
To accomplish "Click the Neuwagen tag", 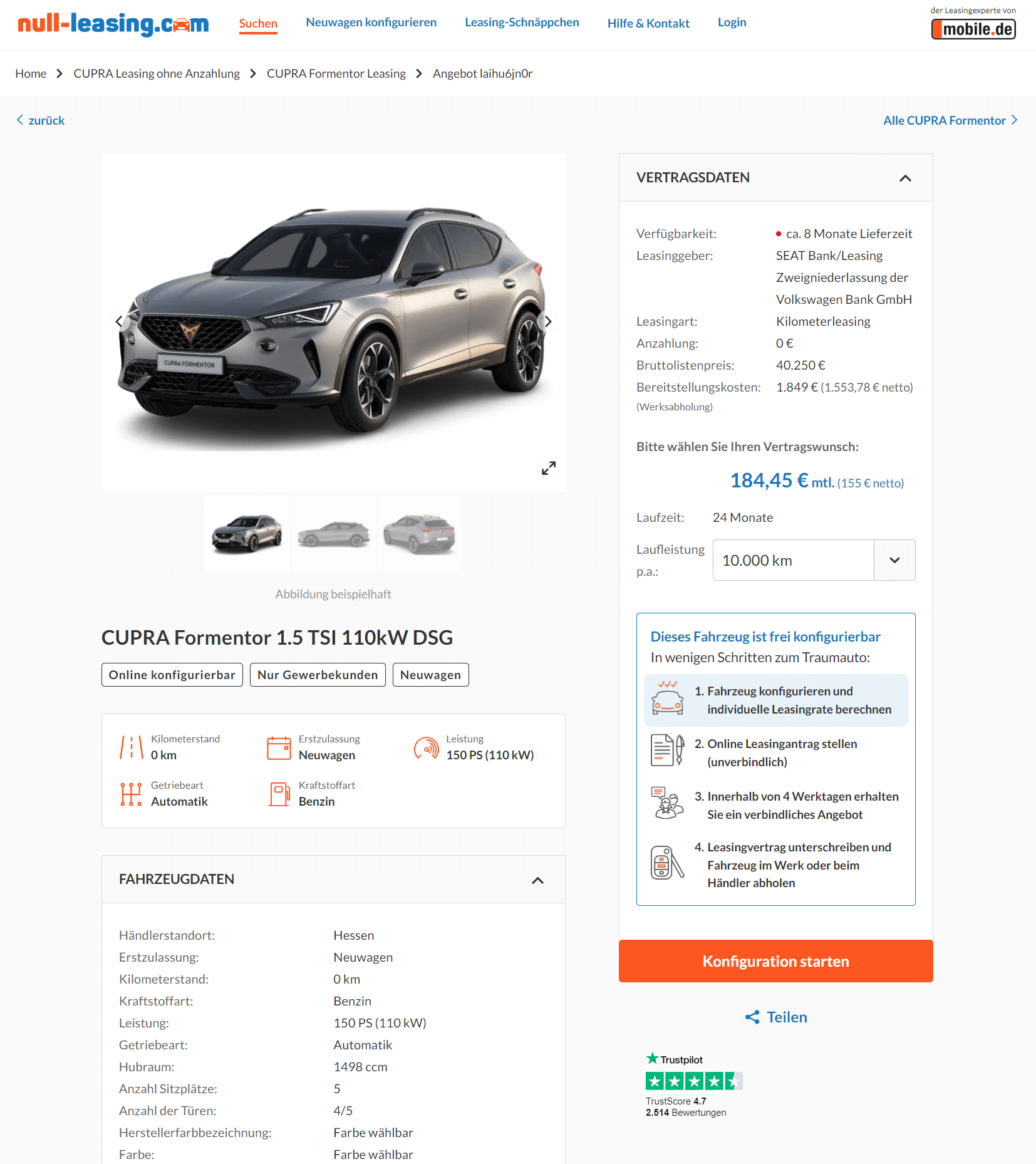I will [431, 675].
